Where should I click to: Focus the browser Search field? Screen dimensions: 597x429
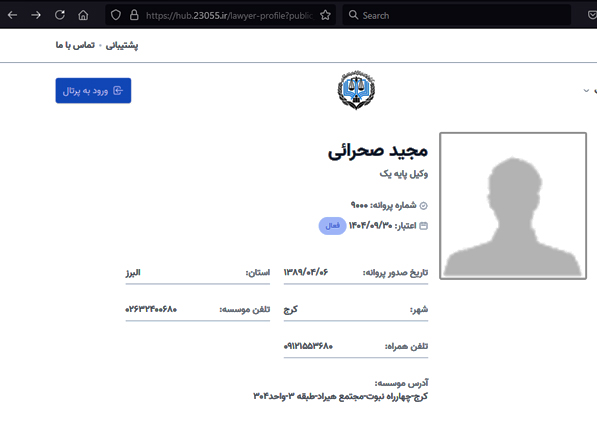(x=457, y=15)
